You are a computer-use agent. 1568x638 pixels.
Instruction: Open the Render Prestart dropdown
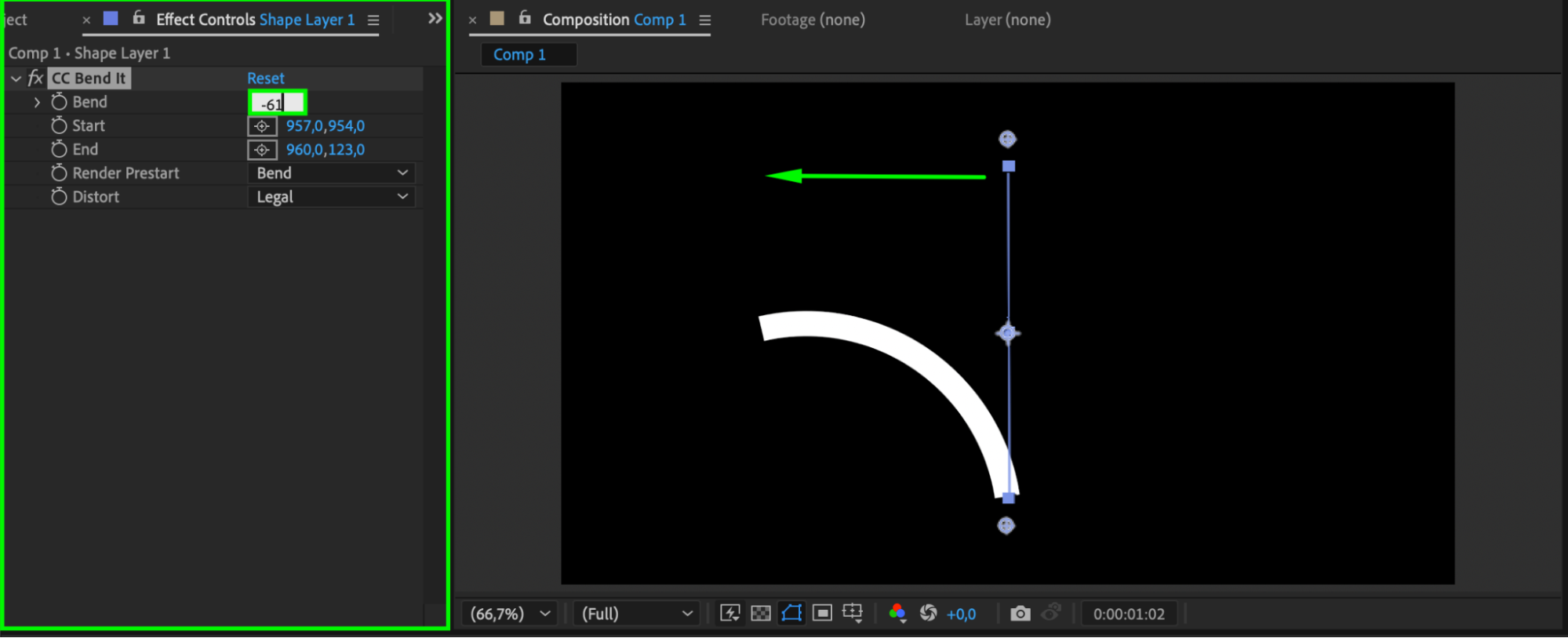pyautogui.click(x=332, y=173)
